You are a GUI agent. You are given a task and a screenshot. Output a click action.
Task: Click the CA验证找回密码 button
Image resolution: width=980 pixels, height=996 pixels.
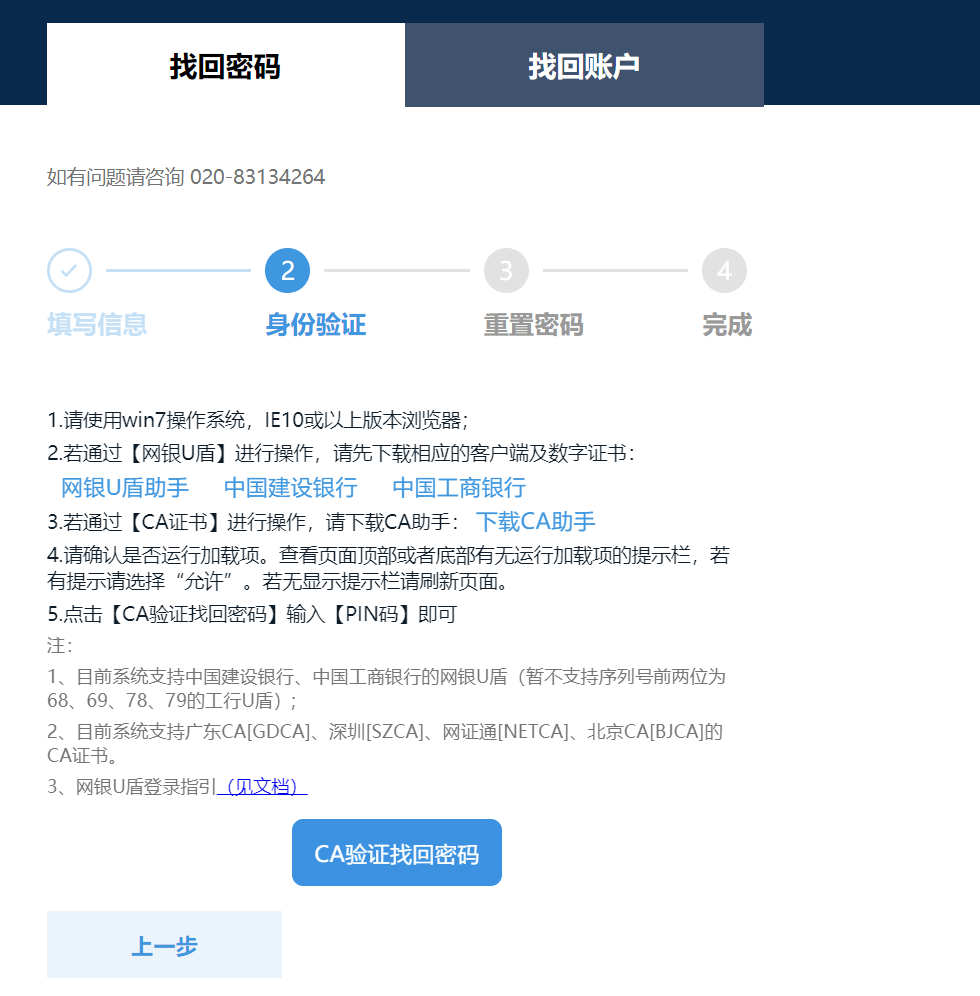[397, 852]
